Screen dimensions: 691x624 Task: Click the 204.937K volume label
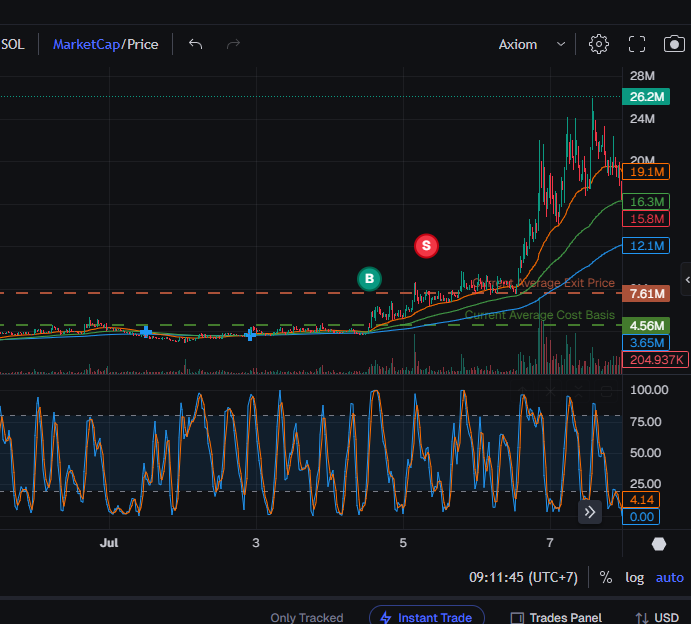[655, 360]
